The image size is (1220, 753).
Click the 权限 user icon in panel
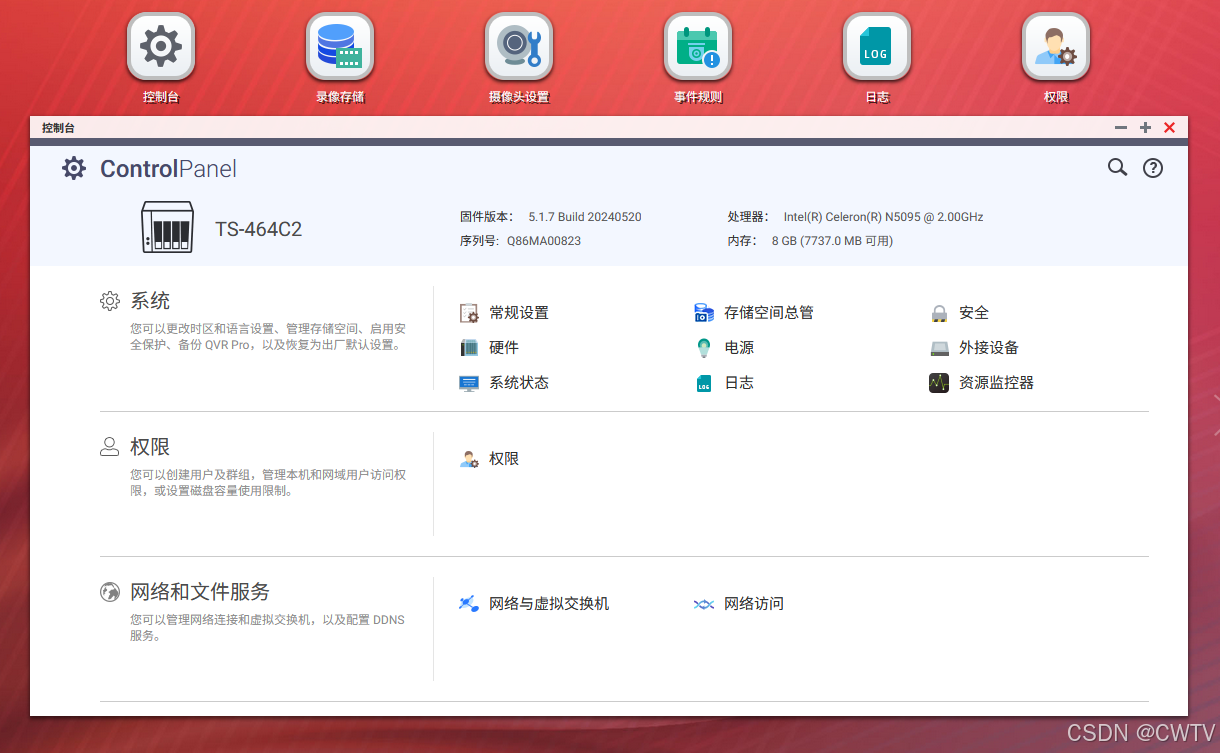pos(469,459)
